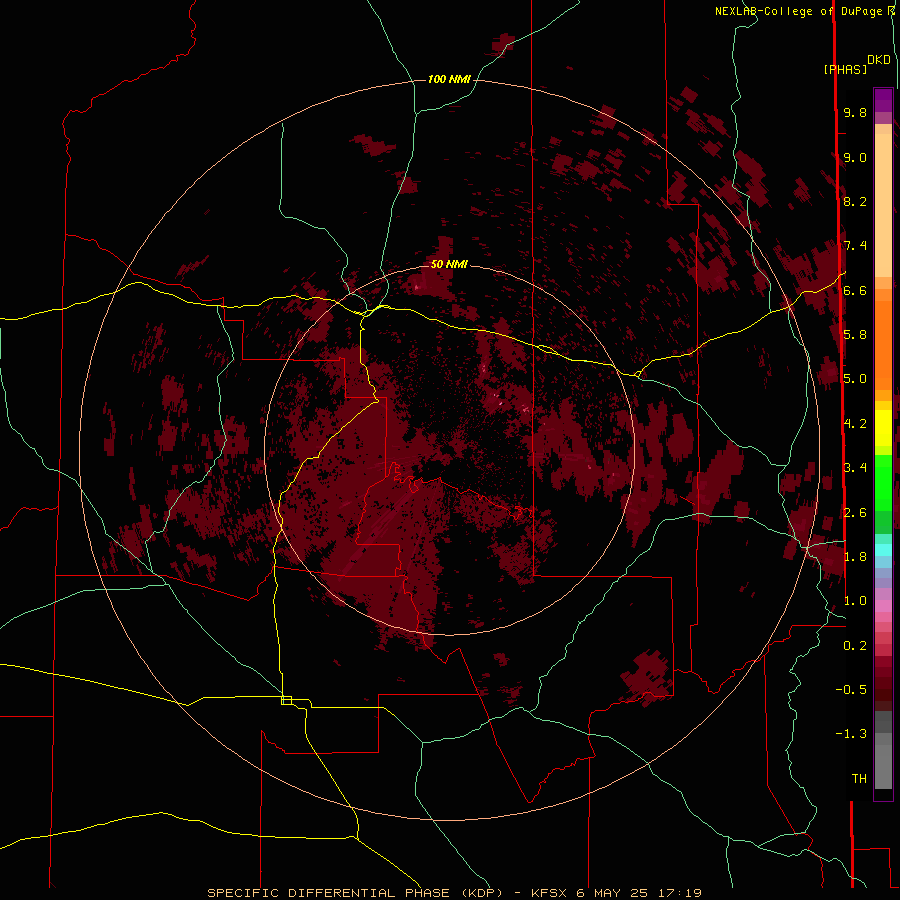This screenshot has height=900, width=900.
Task: Click the 3.4 value on the scale
Action: pos(855,468)
